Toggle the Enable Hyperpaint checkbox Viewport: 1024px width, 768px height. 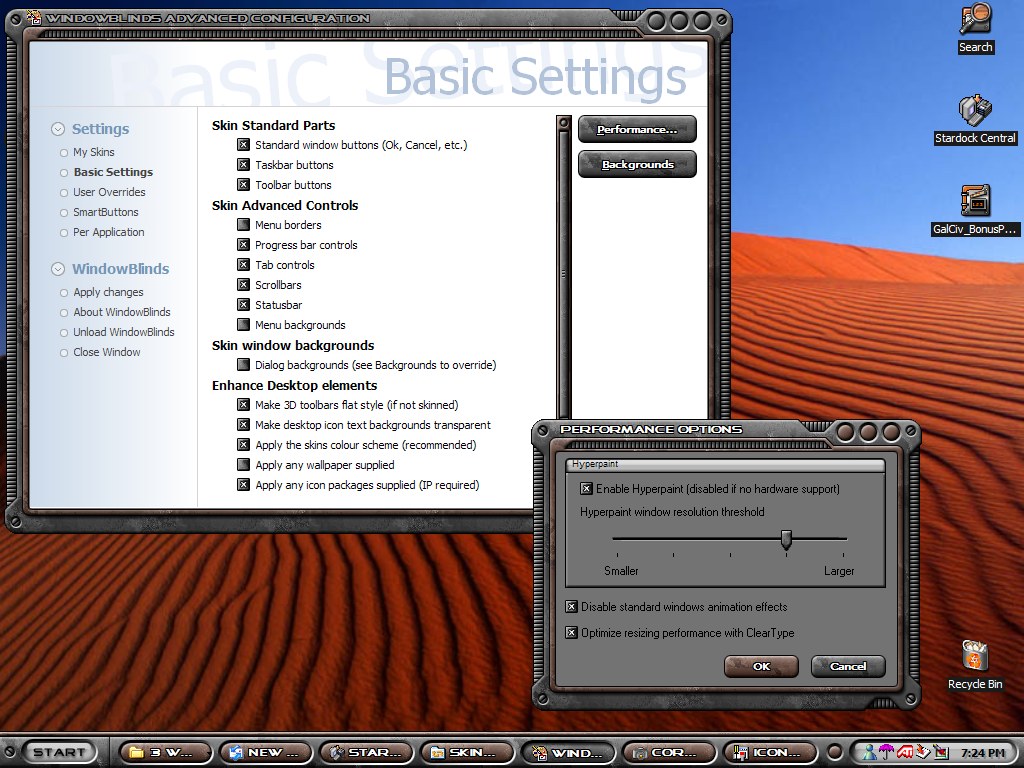(586, 488)
